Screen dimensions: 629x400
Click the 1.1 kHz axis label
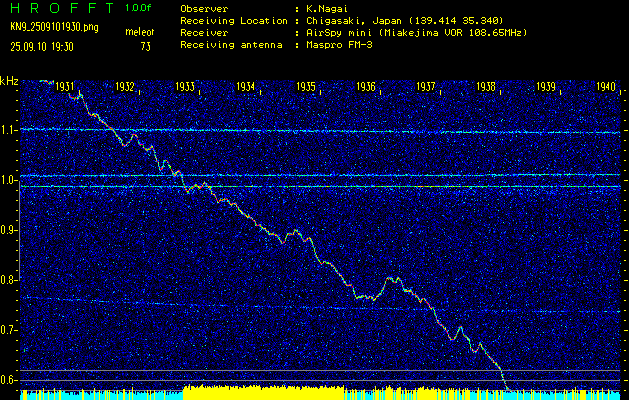pyautogui.click(x=8, y=130)
